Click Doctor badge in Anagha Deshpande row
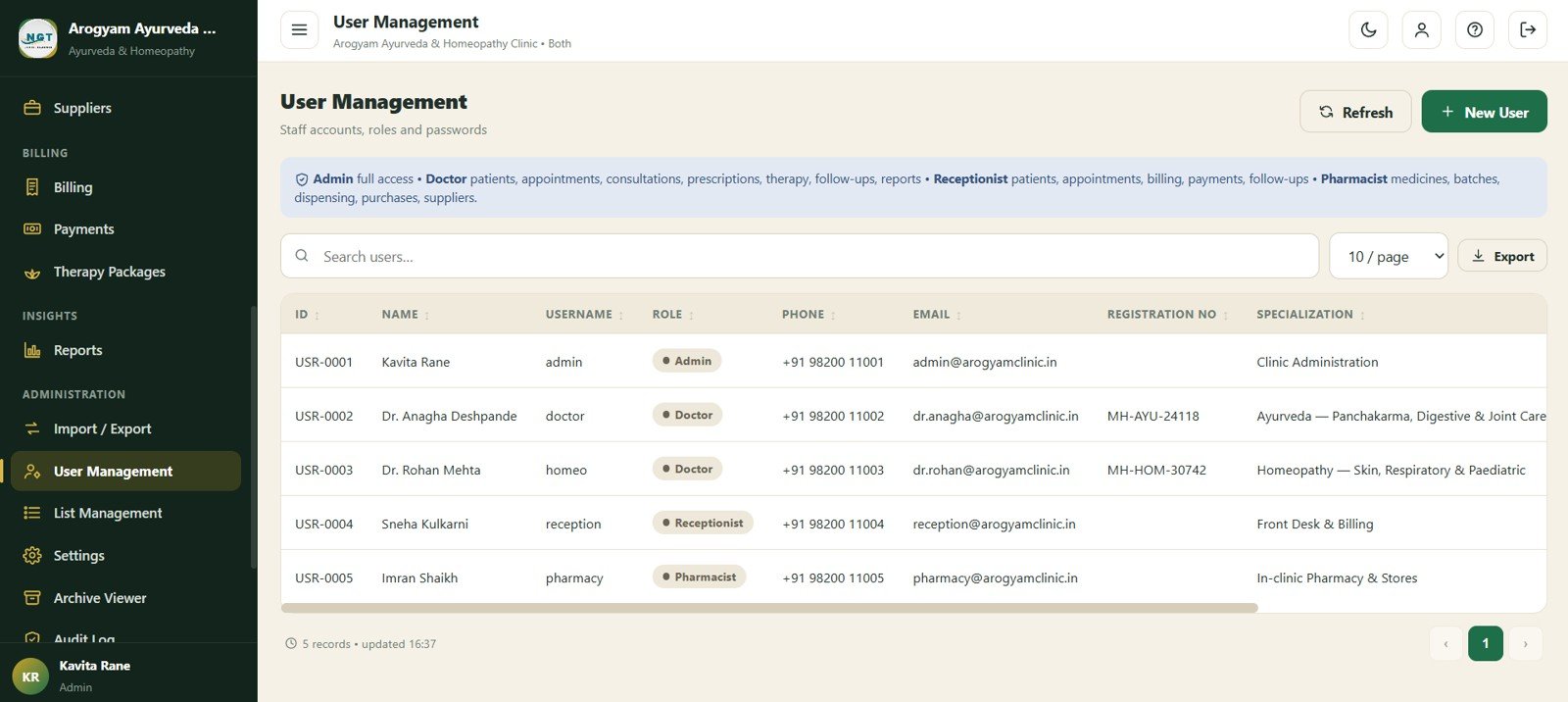Viewport: 1568px width, 702px height. click(x=687, y=415)
